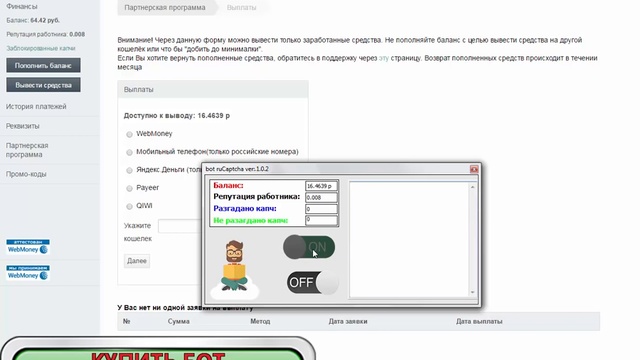640x360 pixels.
Task: Click the Пополнить баланс button
Action: pos(43,65)
